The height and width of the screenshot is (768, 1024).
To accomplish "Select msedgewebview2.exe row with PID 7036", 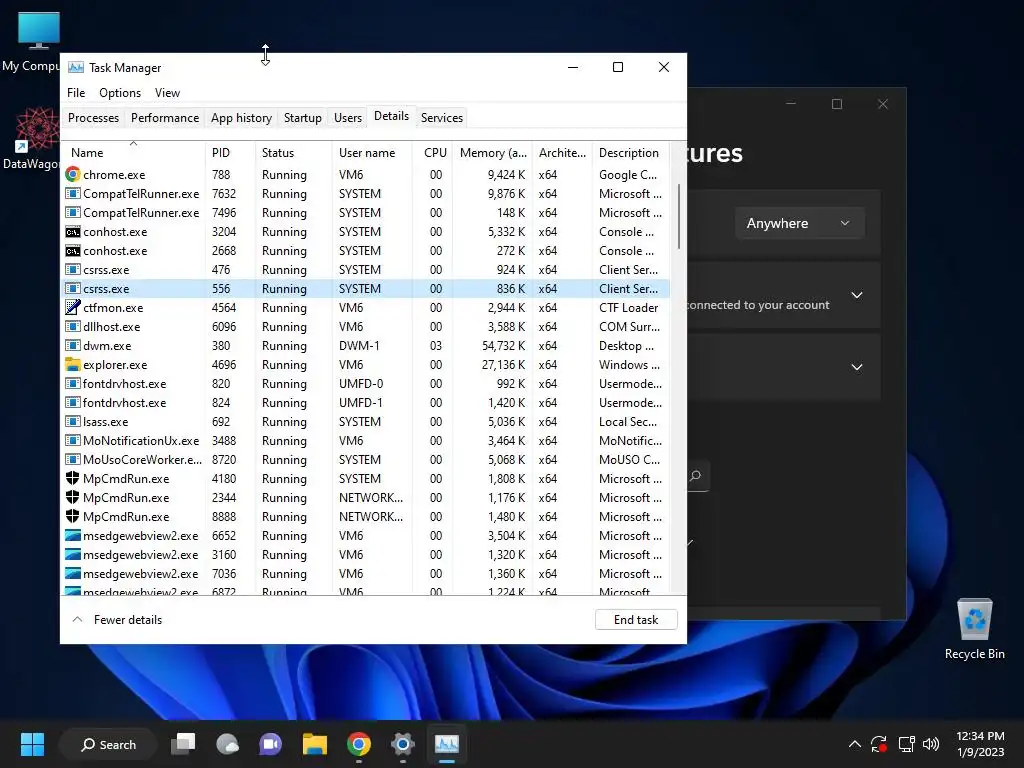I will click(366, 573).
